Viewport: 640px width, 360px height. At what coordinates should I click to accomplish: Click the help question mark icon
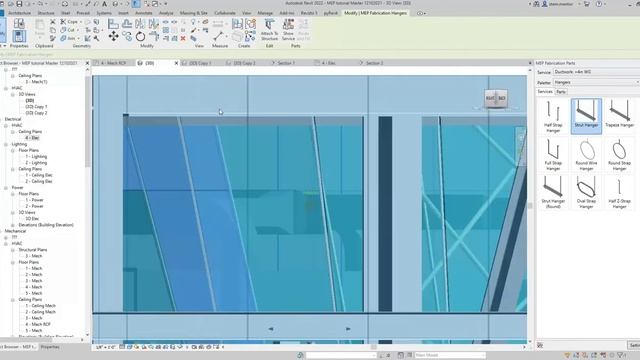pos(599,4)
